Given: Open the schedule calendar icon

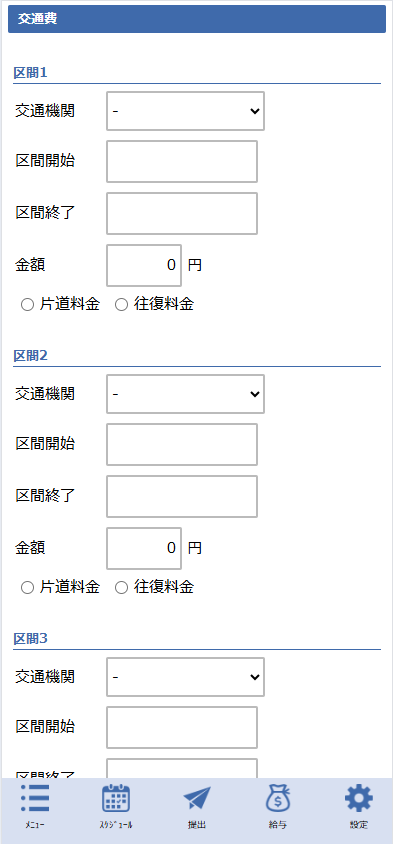Looking at the screenshot, I should [x=116, y=799].
